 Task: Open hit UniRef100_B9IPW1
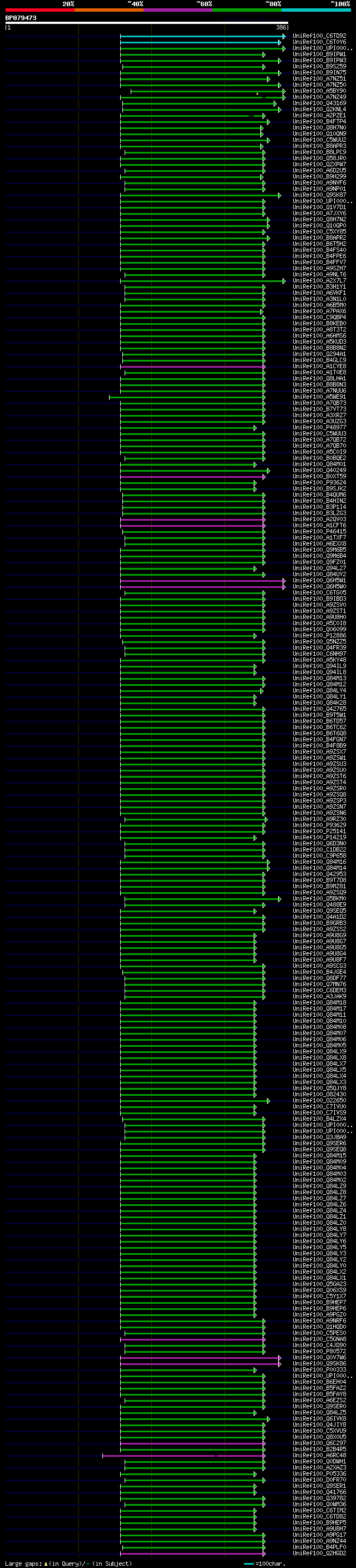(319, 54)
